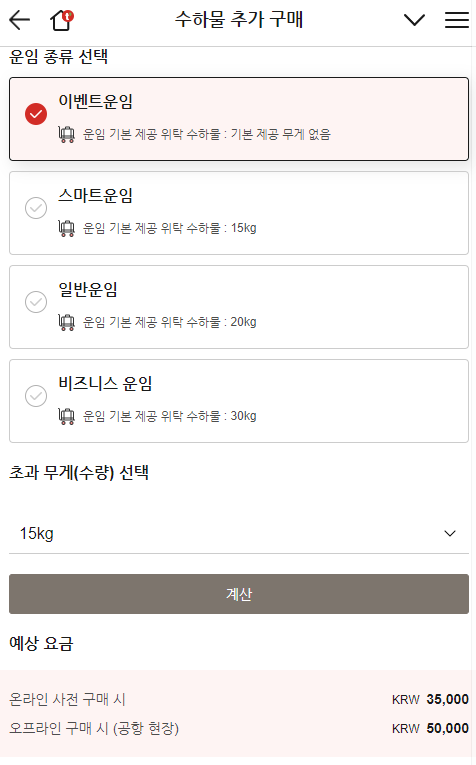Click the luggage cart icon under 일반운임
Viewport: 476px width, 765px height.
[x=66, y=322]
